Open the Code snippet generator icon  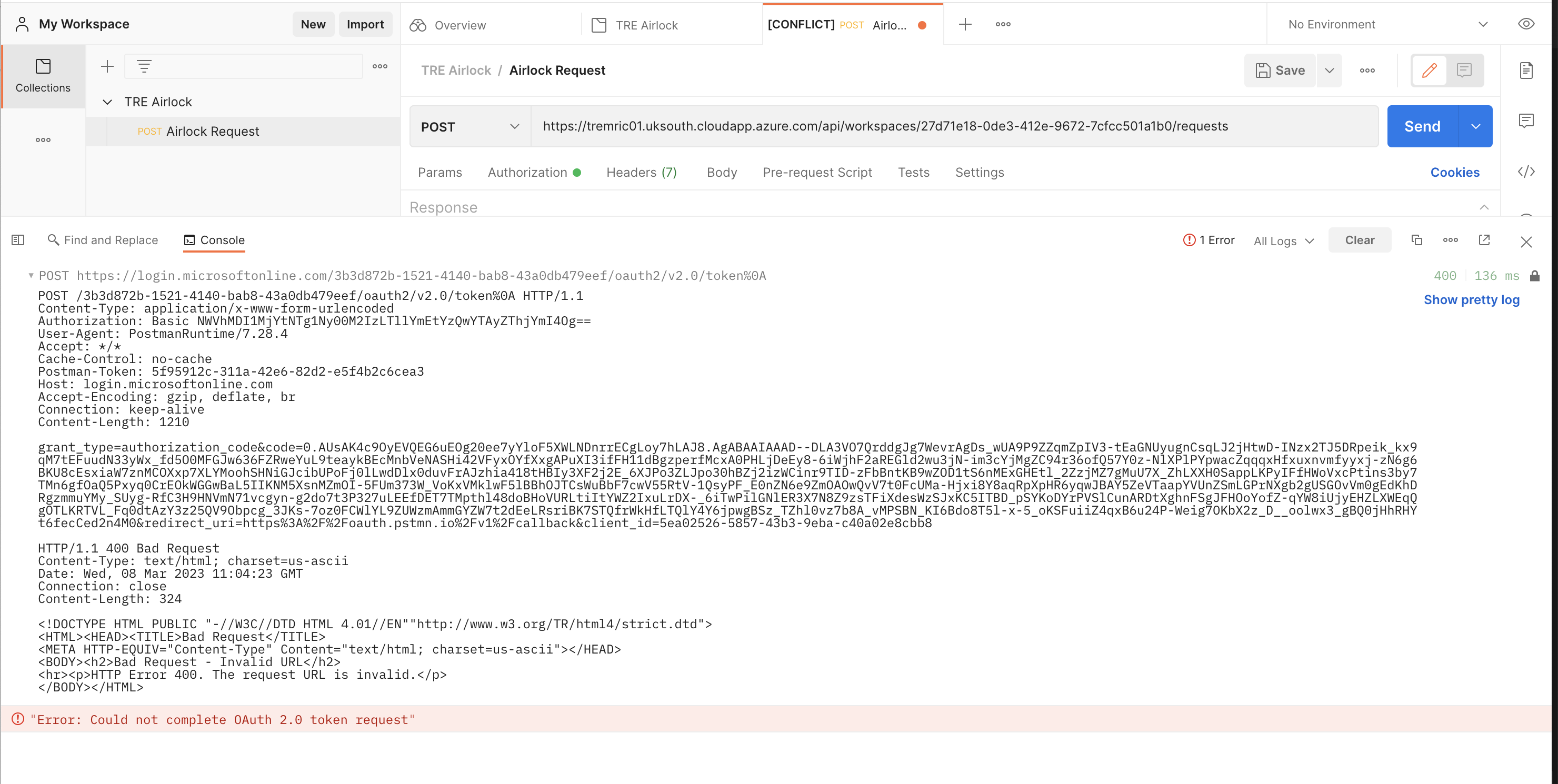pos(1526,172)
